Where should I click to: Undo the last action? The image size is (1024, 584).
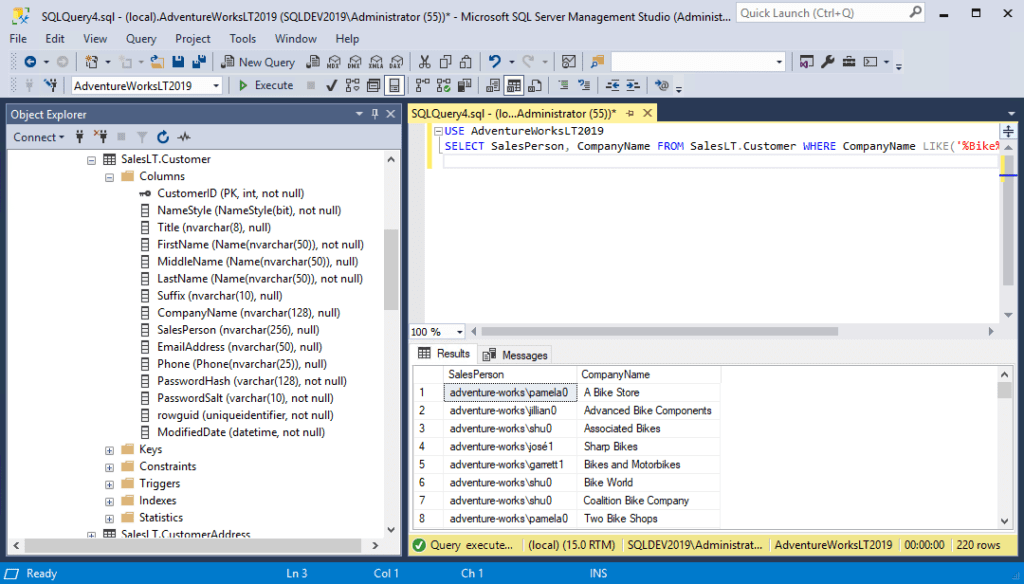494,62
